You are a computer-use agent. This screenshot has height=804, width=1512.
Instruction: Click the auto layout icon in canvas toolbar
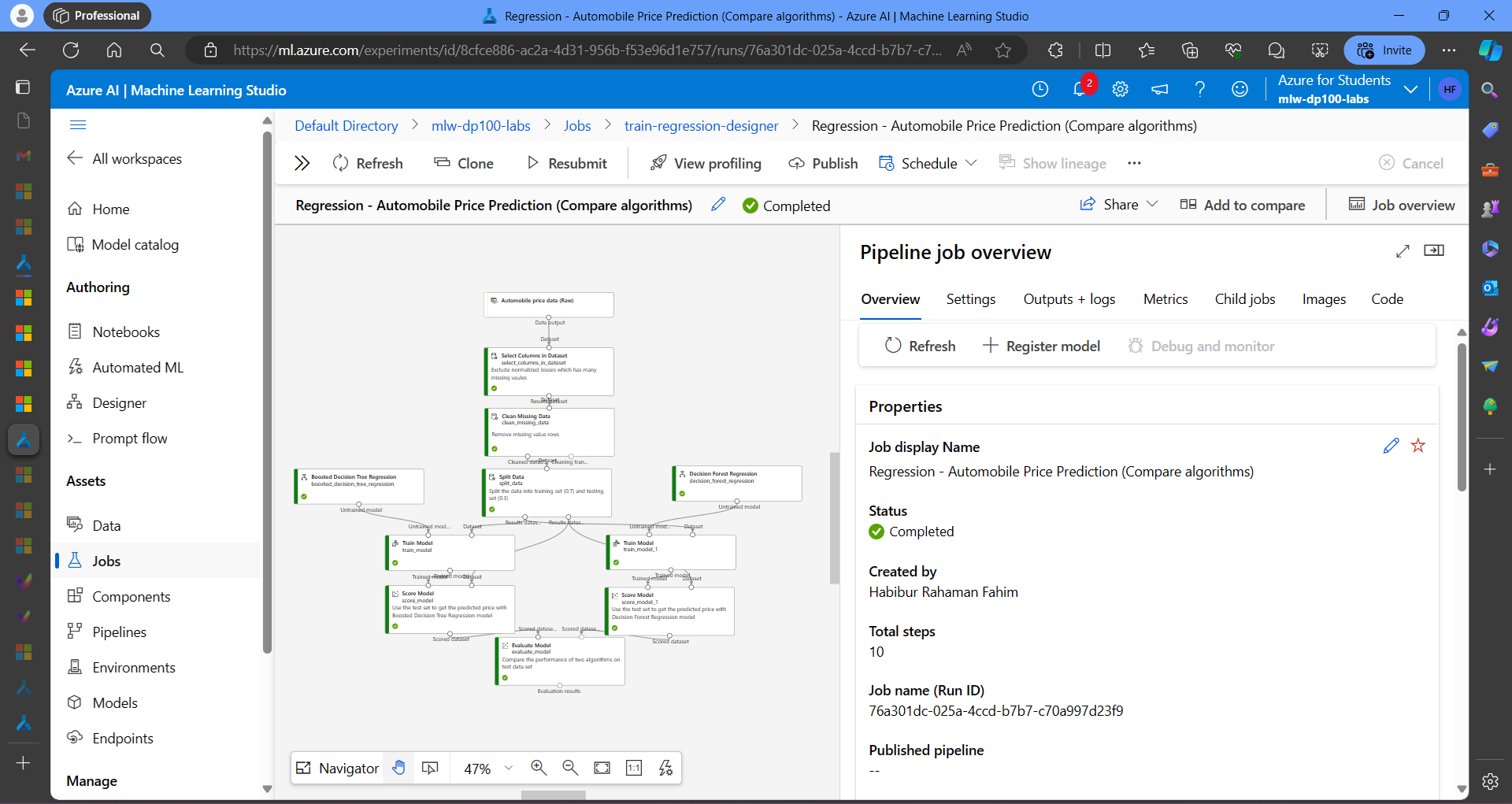point(665,768)
